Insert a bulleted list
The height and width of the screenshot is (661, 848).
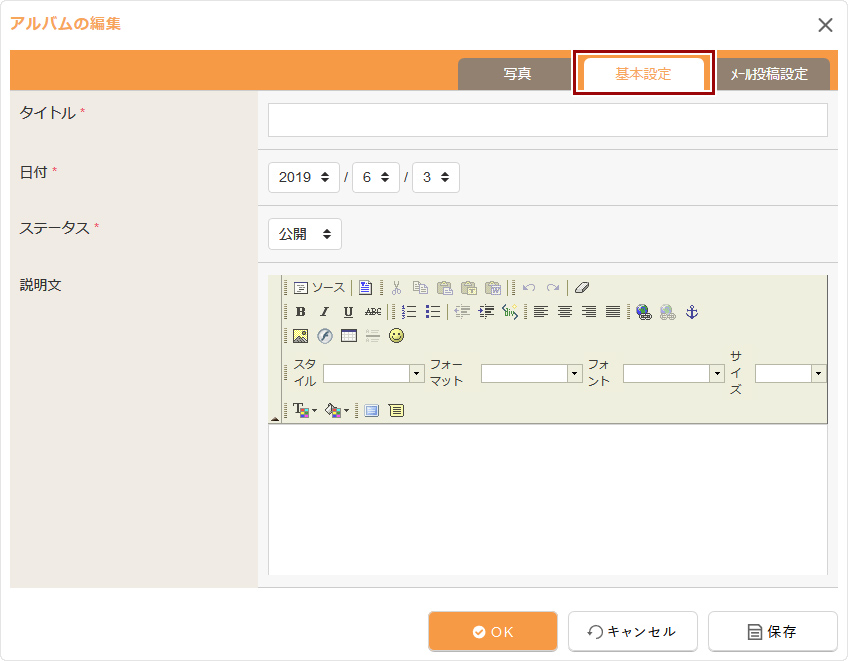click(433, 312)
